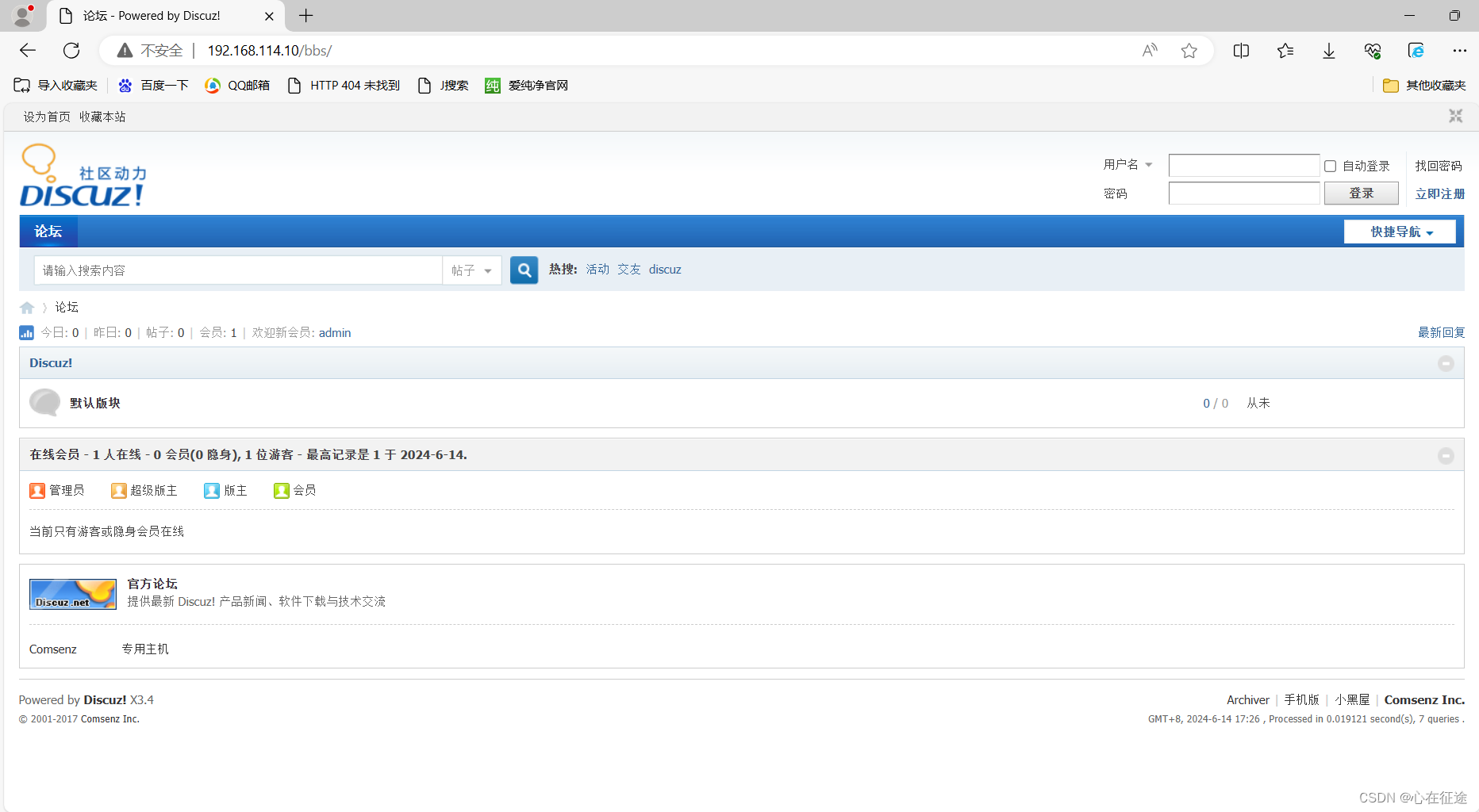The width and height of the screenshot is (1479, 812).
Task: Open the 官方论坛 link
Action: pyautogui.click(x=152, y=584)
